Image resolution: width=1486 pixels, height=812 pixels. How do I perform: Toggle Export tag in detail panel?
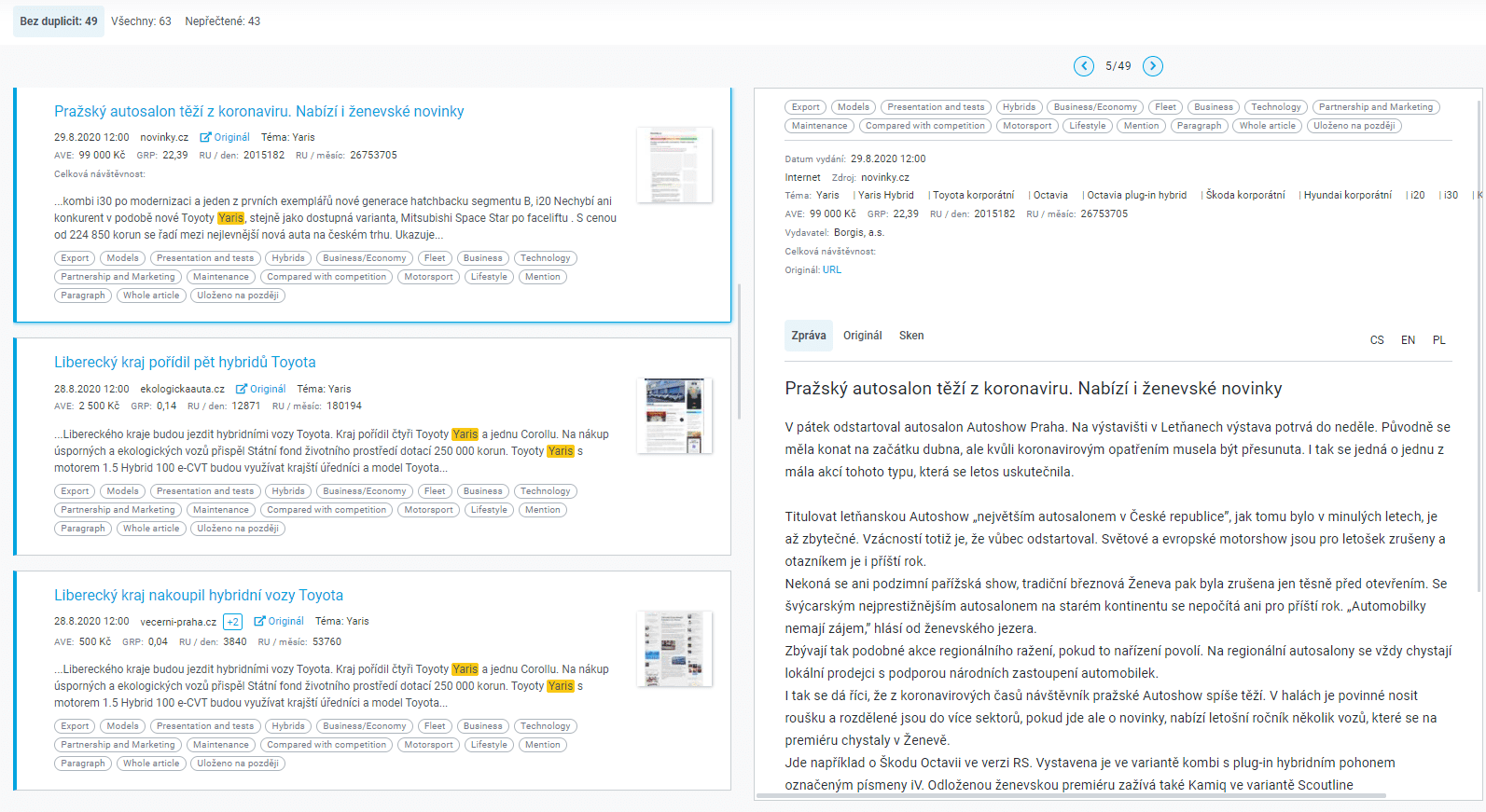click(x=806, y=107)
